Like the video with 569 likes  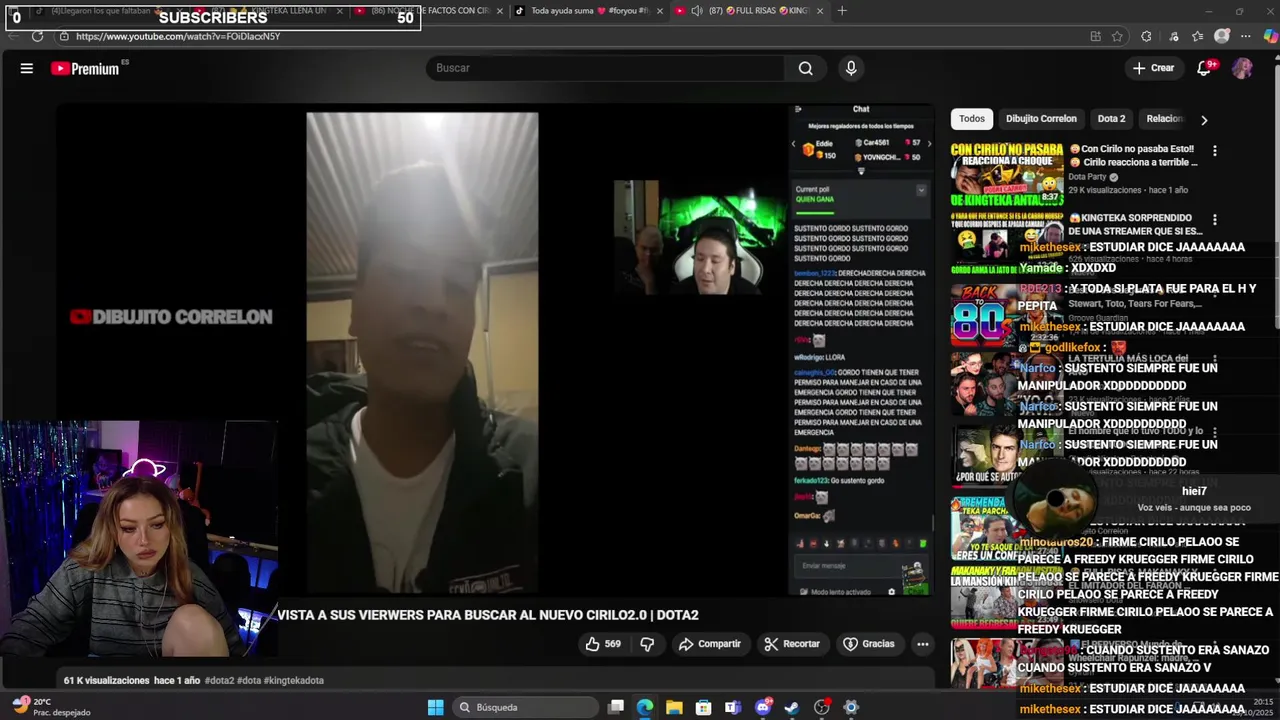(603, 644)
